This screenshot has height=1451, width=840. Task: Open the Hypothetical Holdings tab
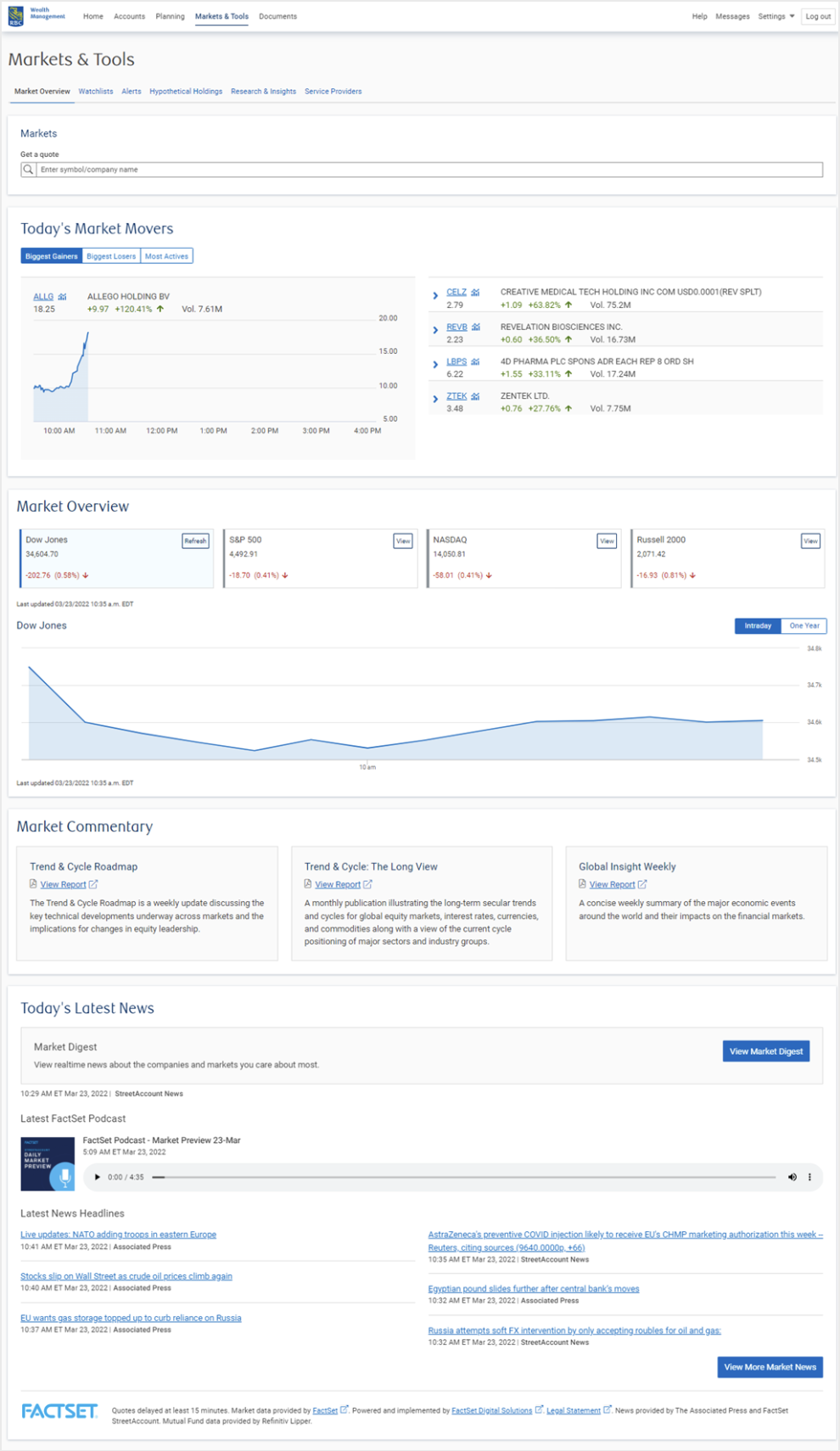[186, 92]
